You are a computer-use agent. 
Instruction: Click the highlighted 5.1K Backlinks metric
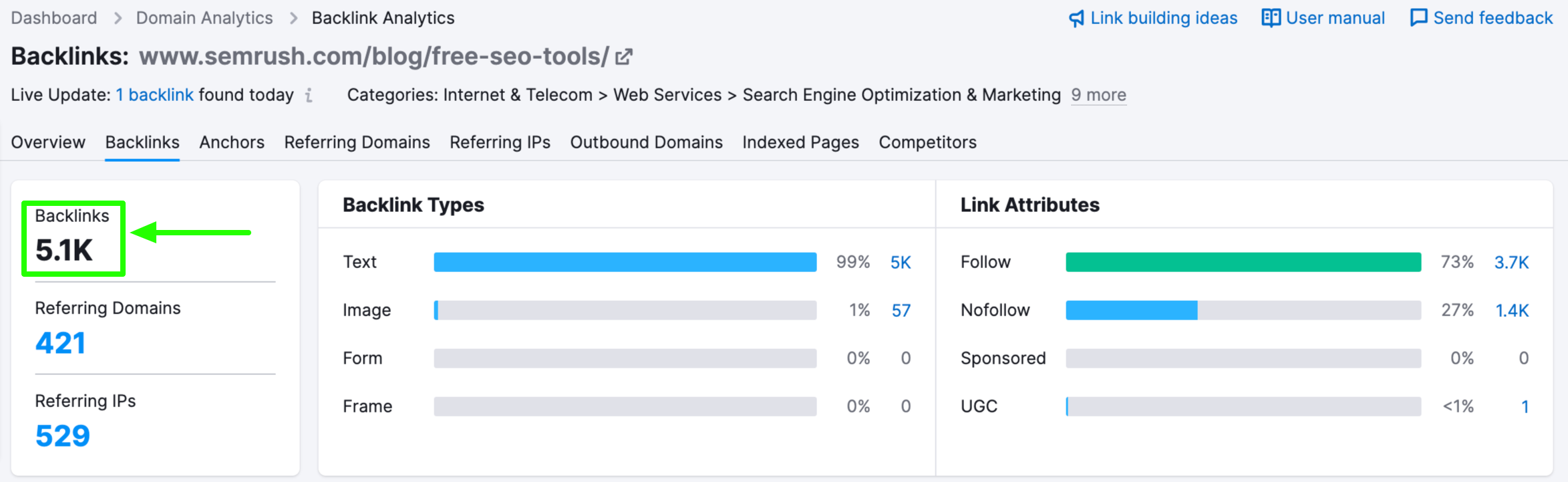73,237
